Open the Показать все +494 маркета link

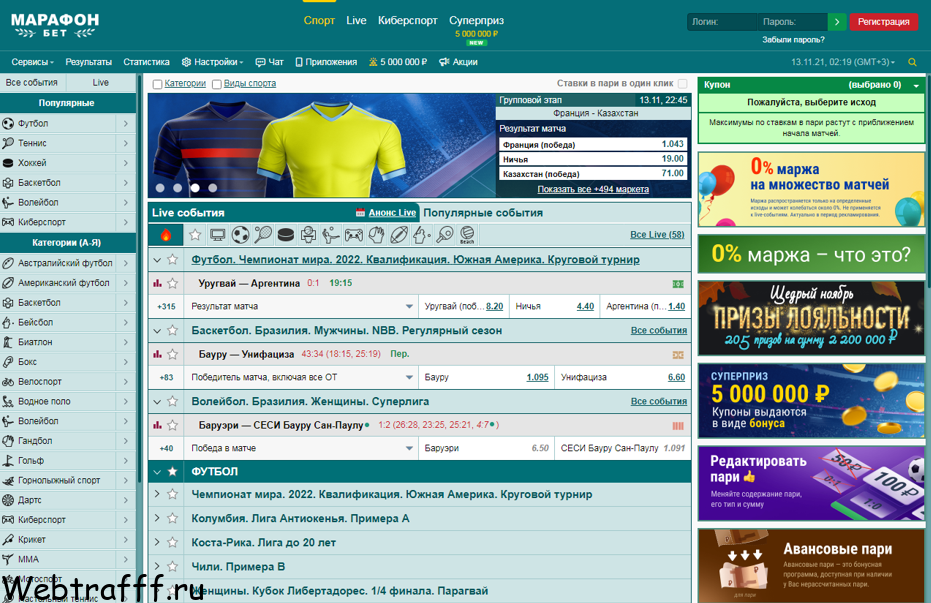593,189
